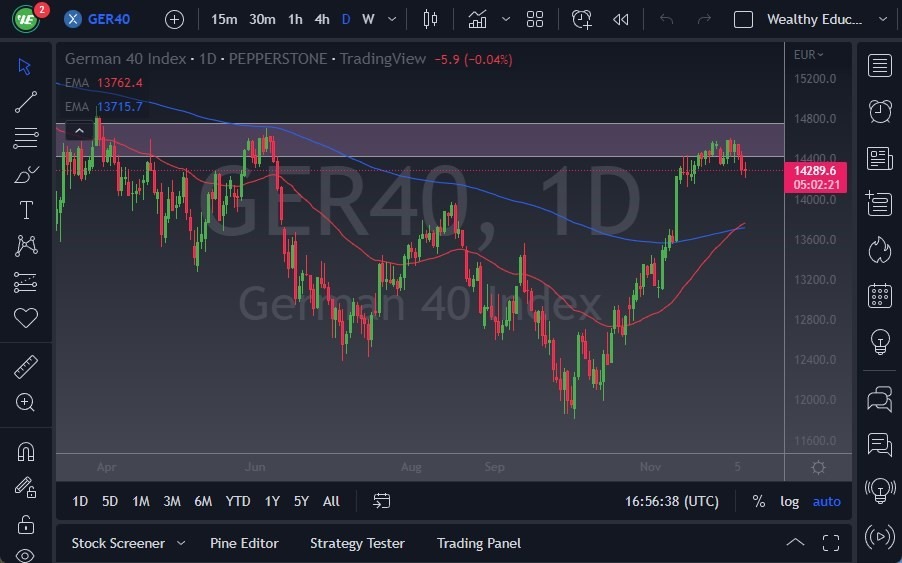
Task: Open the calendar panel icon
Action: click(880, 296)
